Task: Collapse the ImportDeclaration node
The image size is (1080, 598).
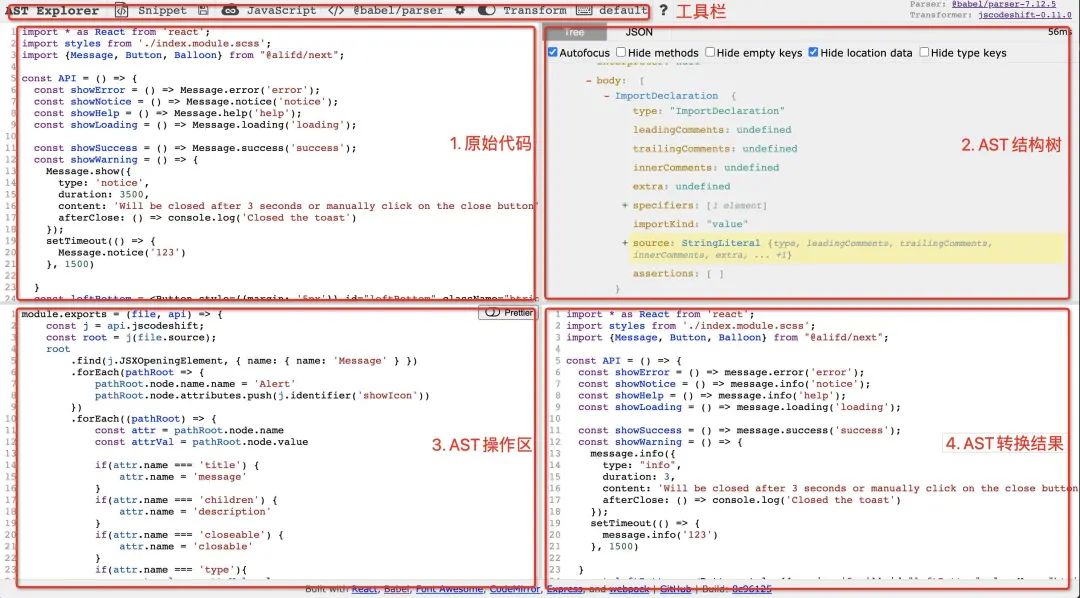Action: tap(608, 96)
